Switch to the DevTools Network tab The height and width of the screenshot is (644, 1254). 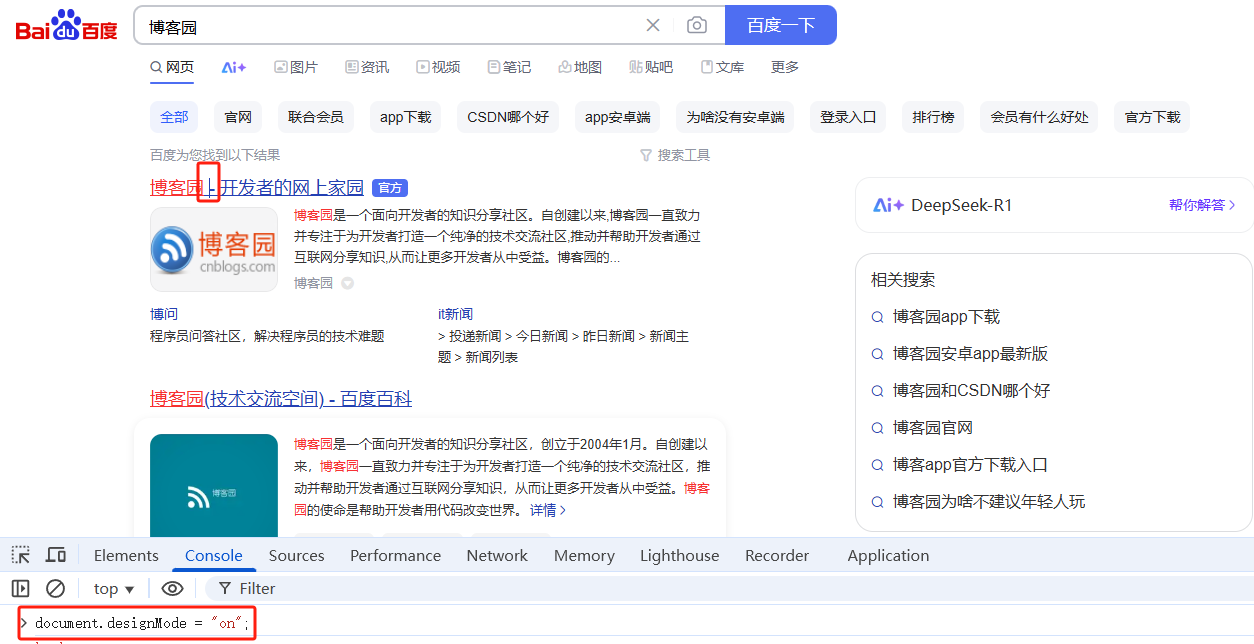tap(497, 556)
